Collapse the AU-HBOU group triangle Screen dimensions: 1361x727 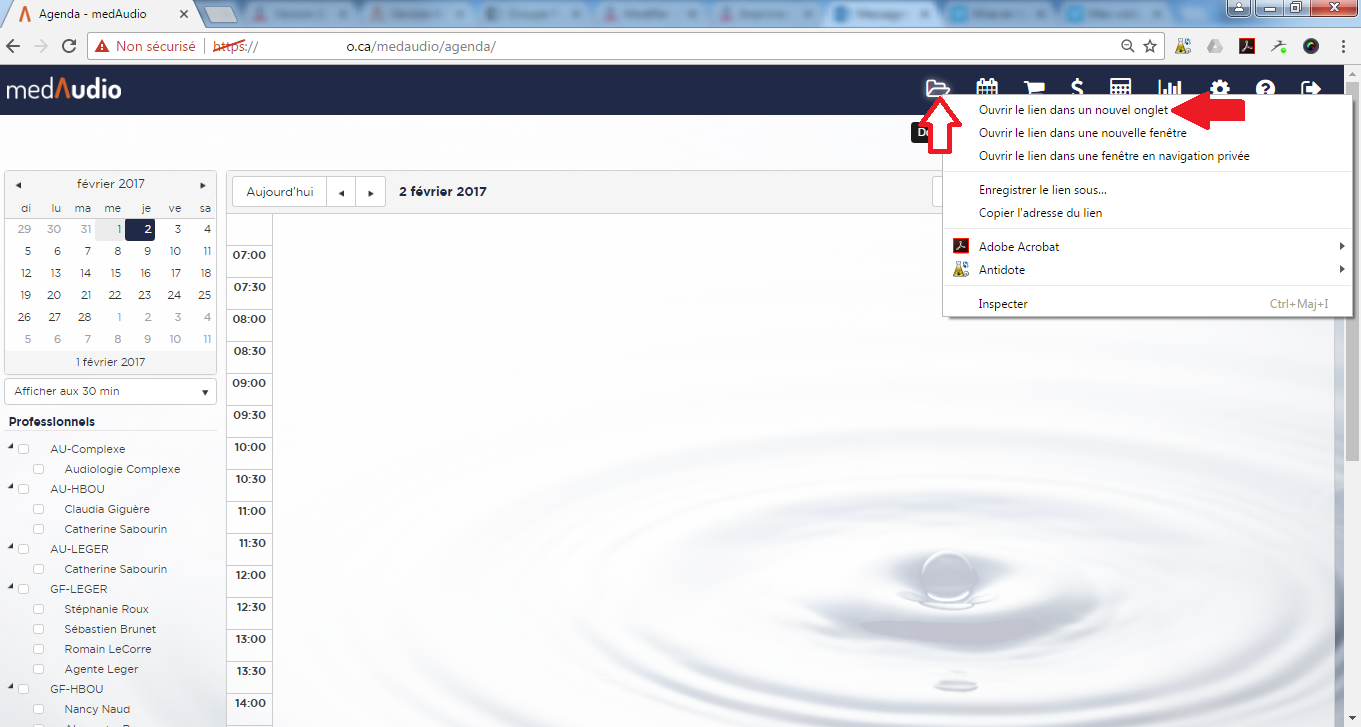tap(11, 487)
